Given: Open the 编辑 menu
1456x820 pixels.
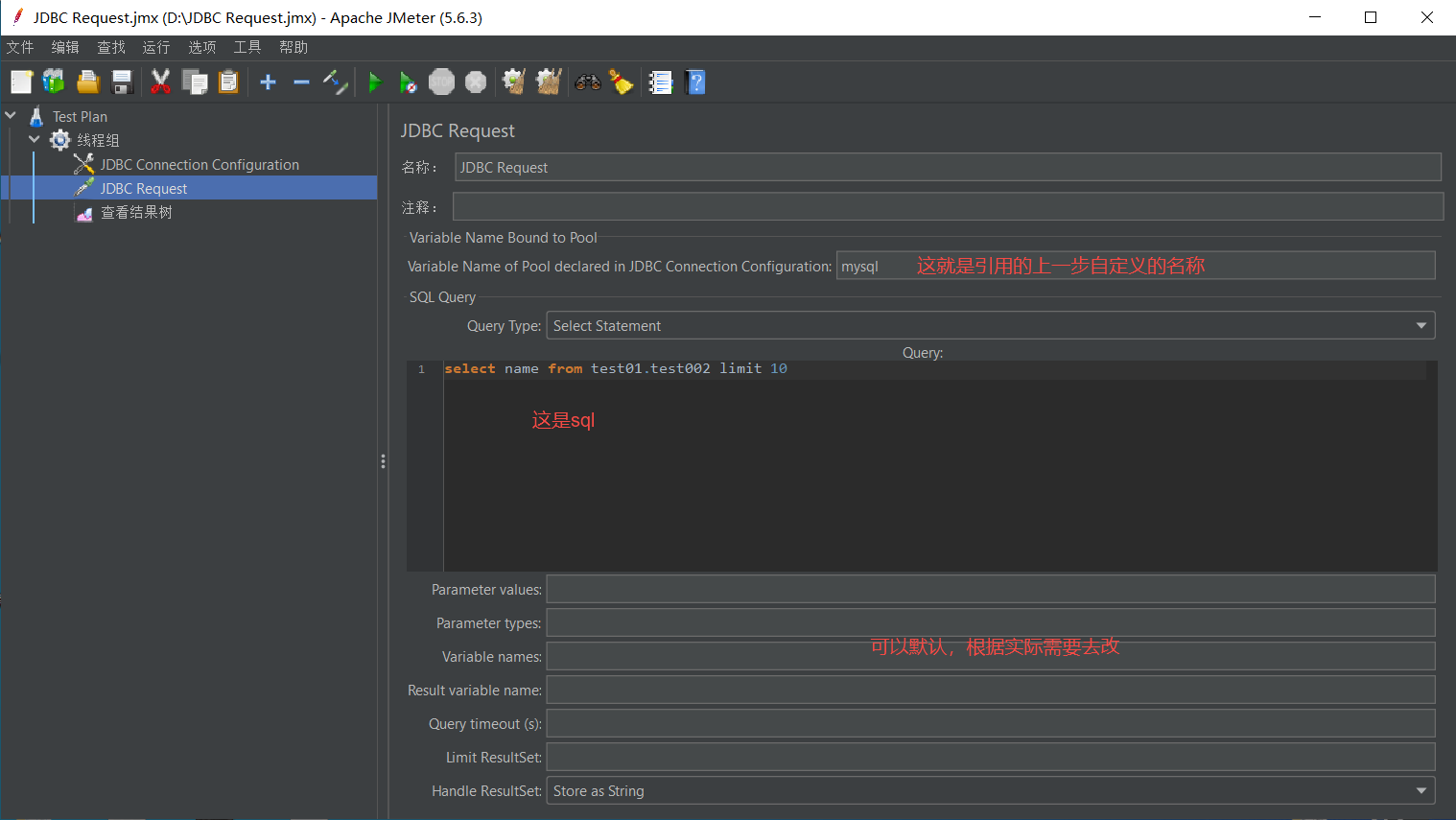Looking at the screenshot, I should click(65, 47).
